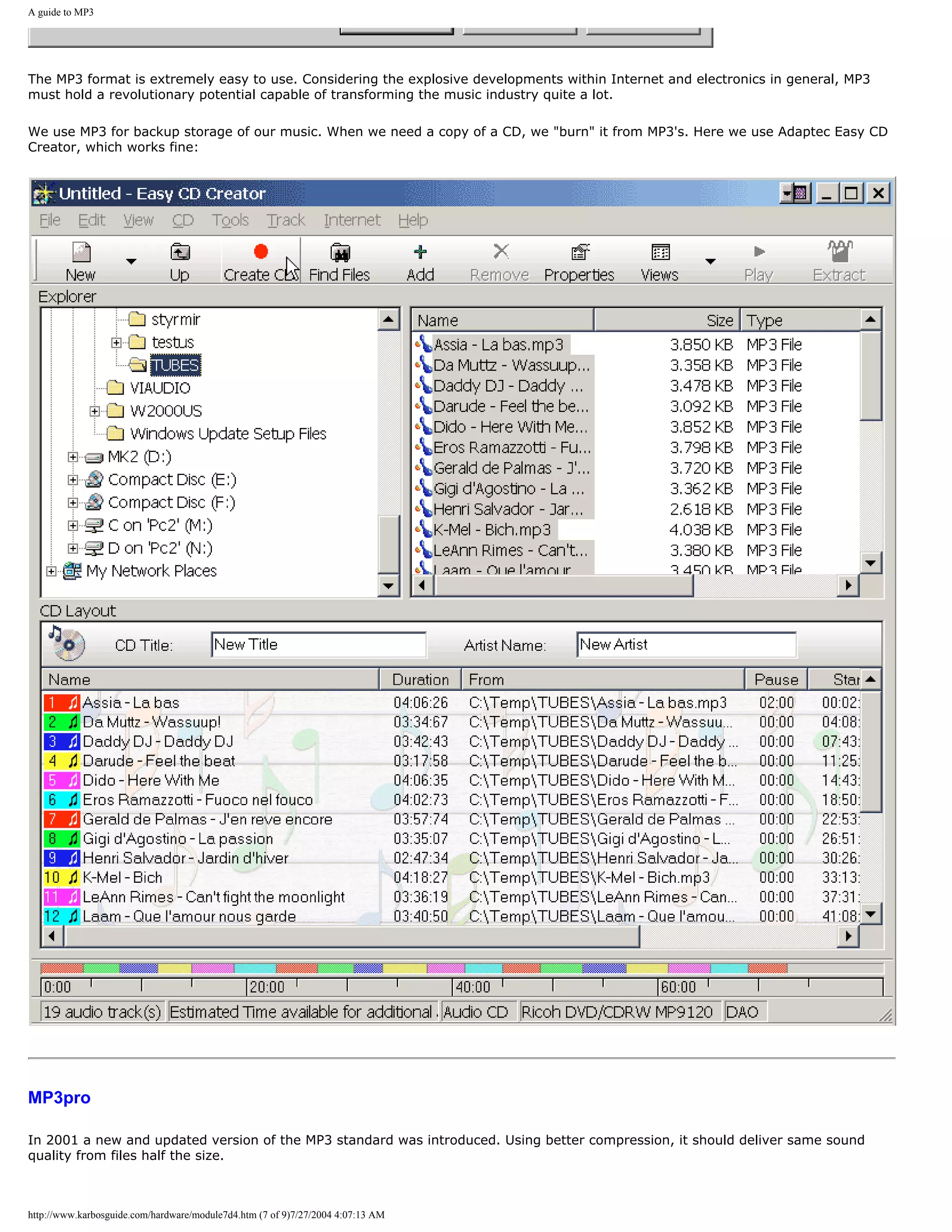This screenshot has height=1232, width=952.
Task: Select track 10 K-Mel - Bich
Action: pyautogui.click(x=122, y=878)
